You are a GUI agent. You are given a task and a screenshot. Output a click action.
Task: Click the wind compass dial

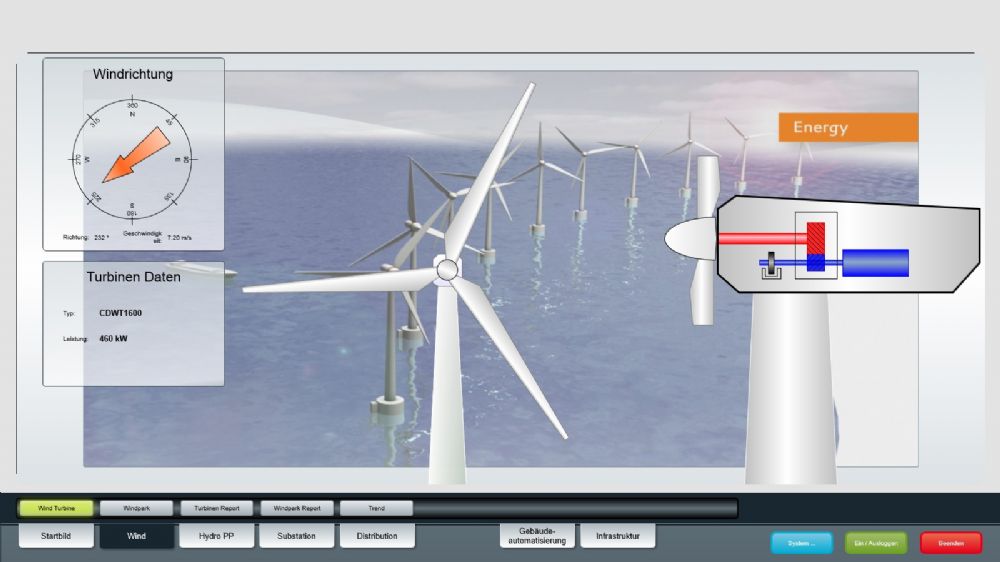(x=132, y=159)
